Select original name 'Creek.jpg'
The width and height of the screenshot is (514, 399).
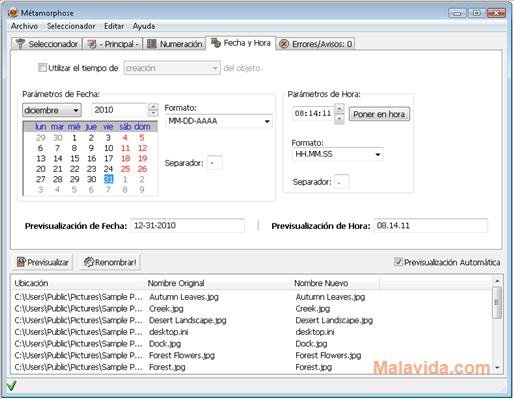(x=166, y=309)
